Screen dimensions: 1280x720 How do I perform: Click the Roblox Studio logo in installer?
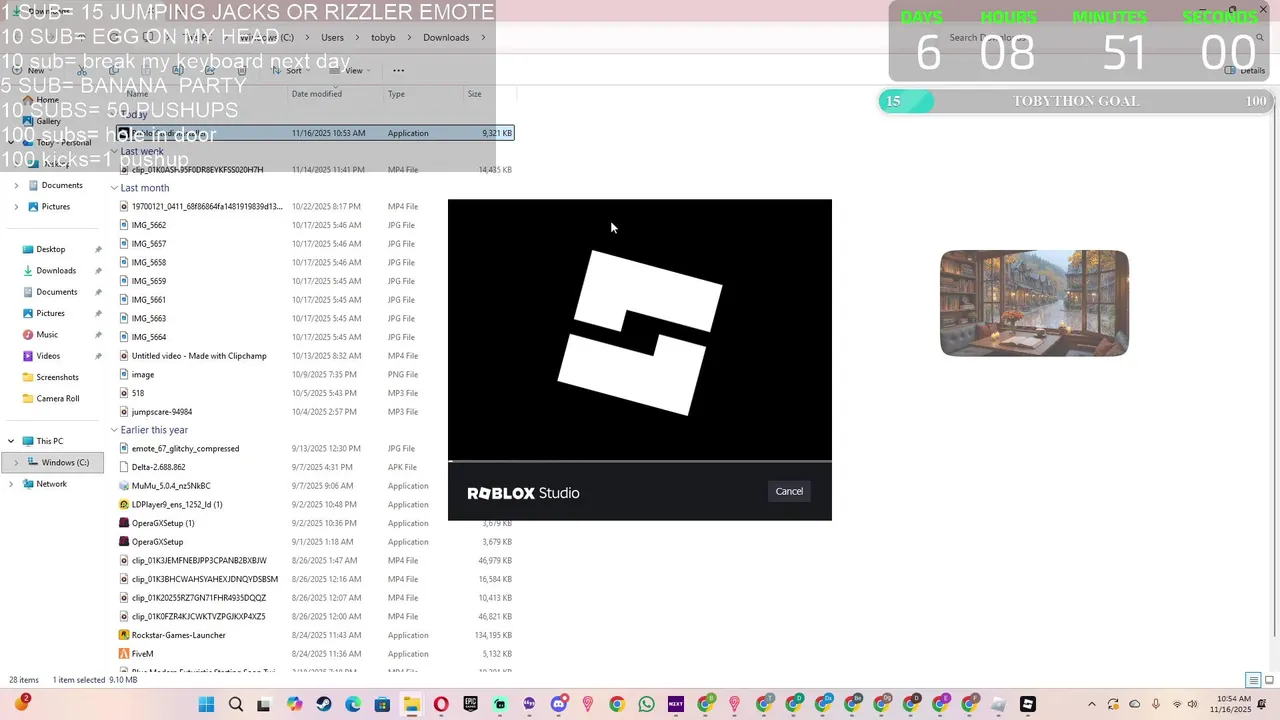click(x=640, y=332)
